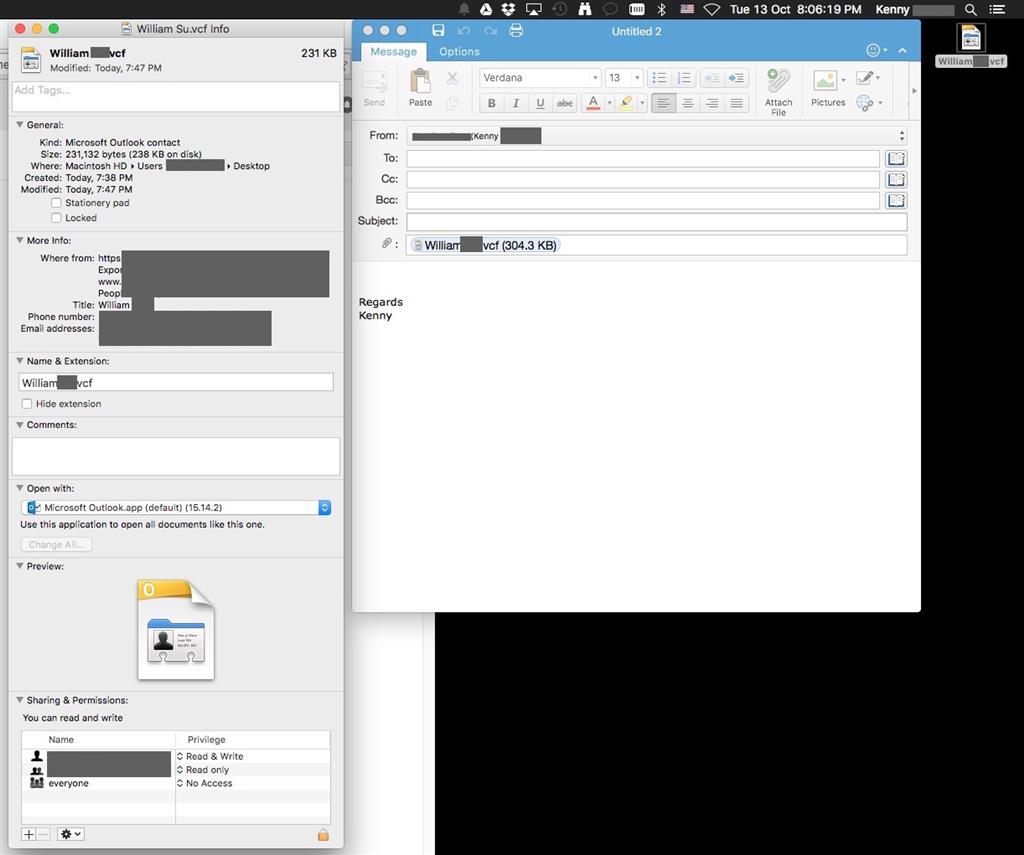Center align the text
Image resolution: width=1024 pixels, height=855 pixels.
click(x=688, y=103)
